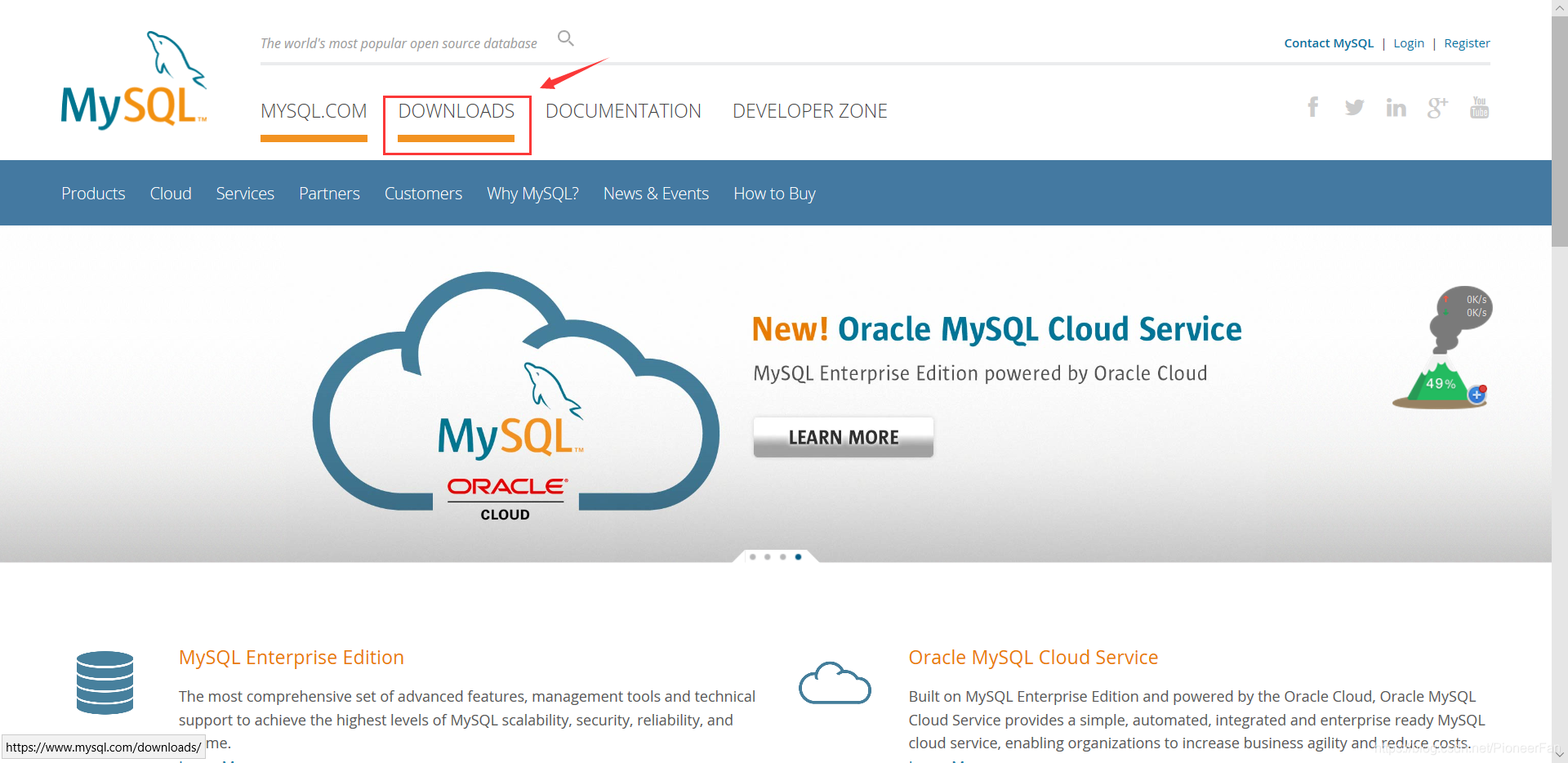Screen dimensions: 1568x763
Task: Select the first carousel dot
Action: (752, 556)
